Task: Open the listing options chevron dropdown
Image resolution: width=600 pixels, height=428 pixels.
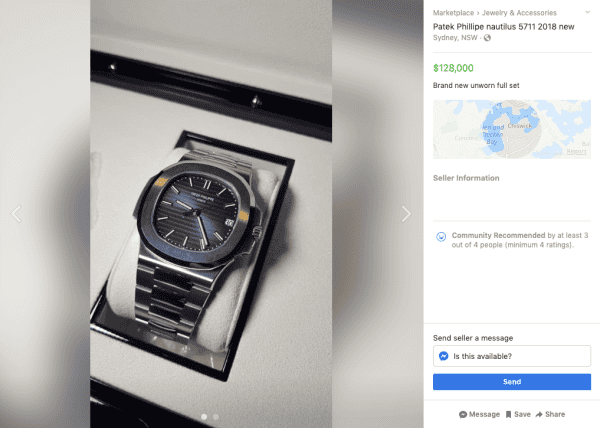Action: [587, 12]
